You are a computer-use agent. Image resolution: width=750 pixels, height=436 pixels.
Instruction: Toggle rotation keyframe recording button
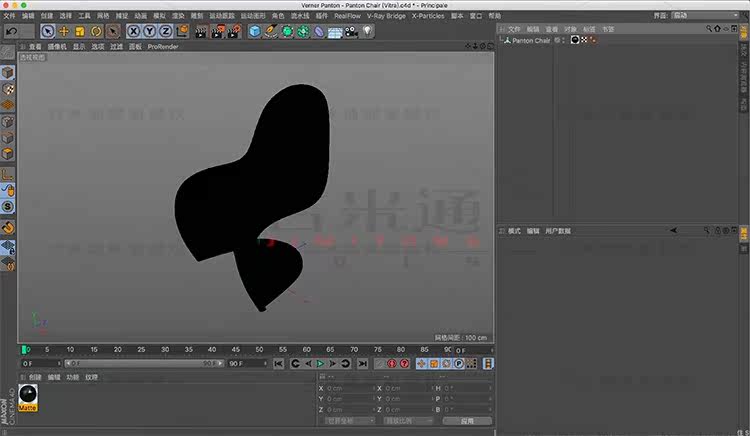point(446,364)
